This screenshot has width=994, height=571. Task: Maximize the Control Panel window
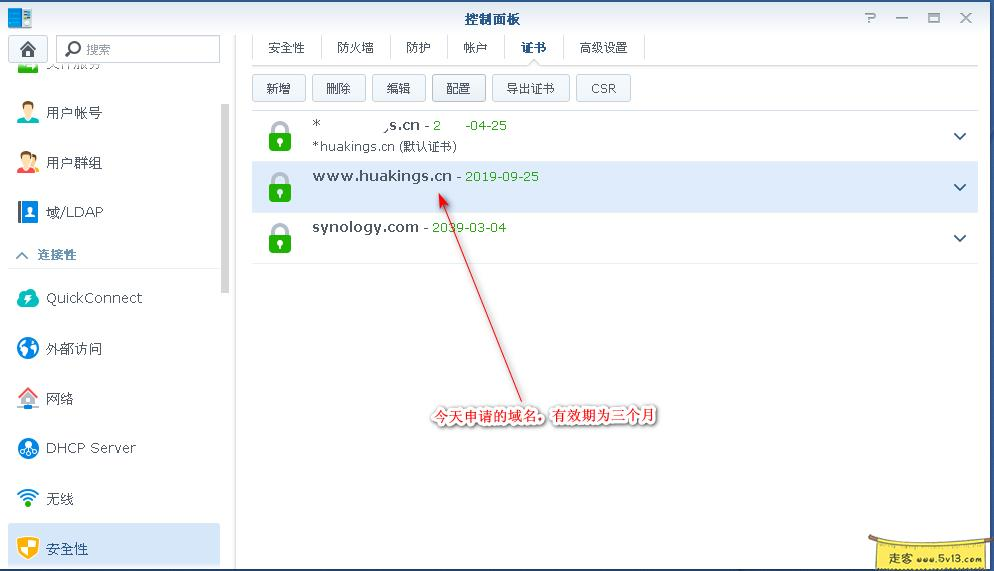tap(934, 18)
